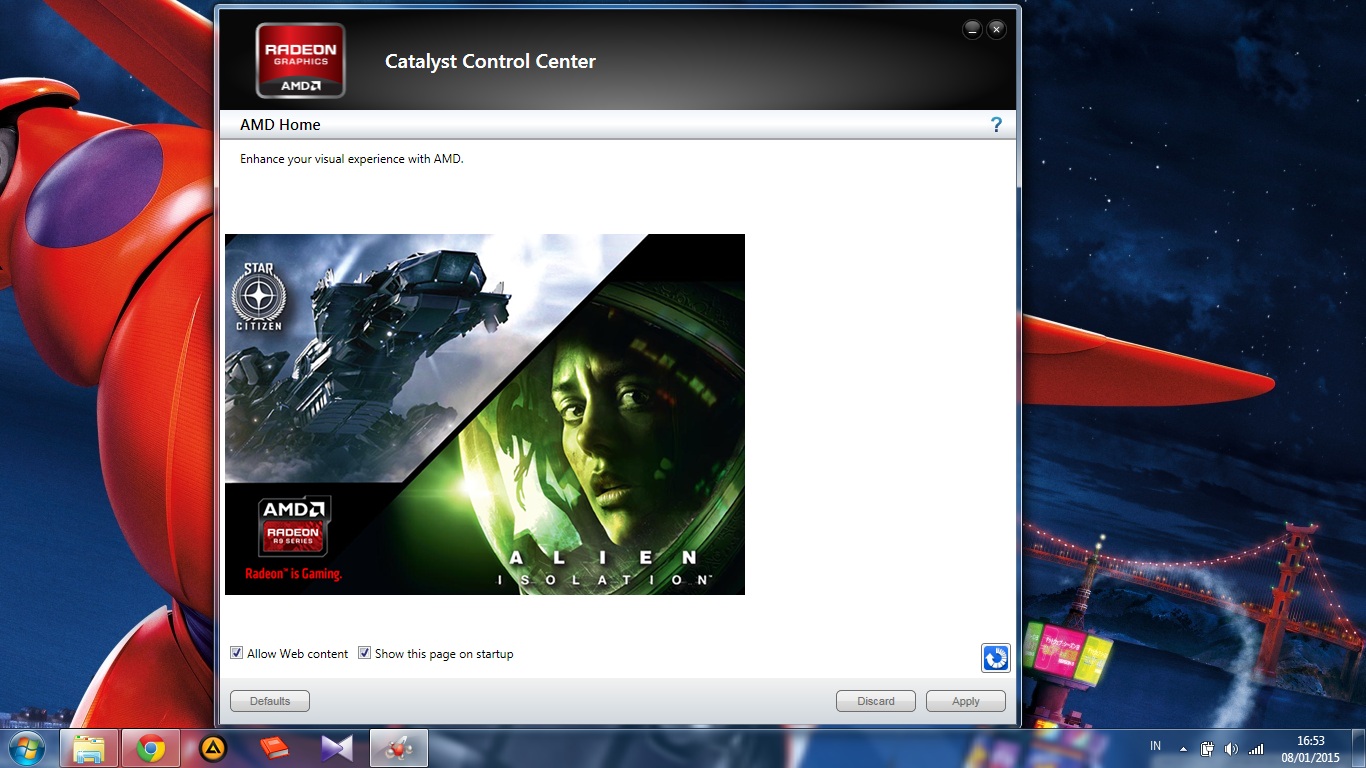Click the blue help question mark icon
The image size is (1366, 768).
[x=996, y=125]
